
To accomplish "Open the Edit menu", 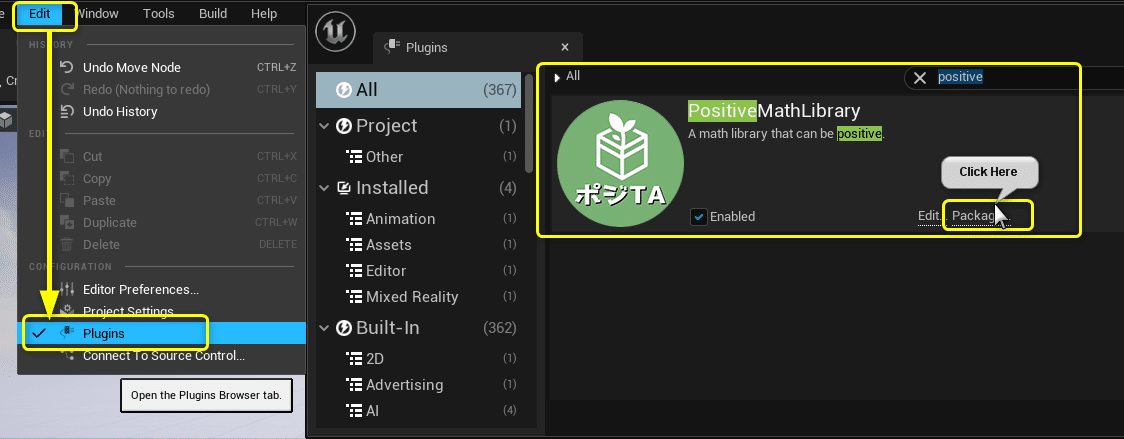I will tap(39, 14).
